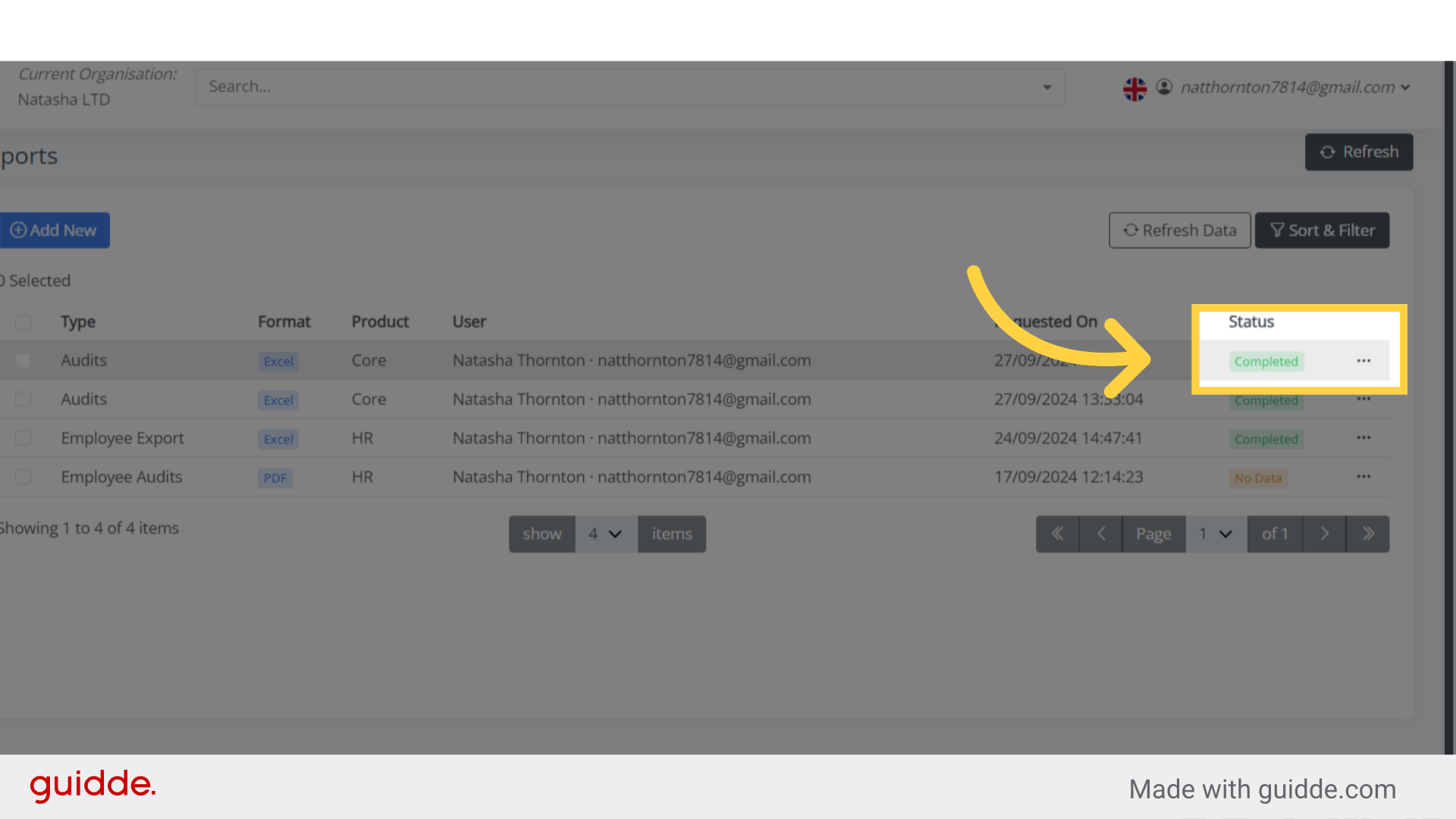The width and height of the screenshot is (1456, 819).
Task: Click the UK flag language icon
Action: [x=1134, y=89]
